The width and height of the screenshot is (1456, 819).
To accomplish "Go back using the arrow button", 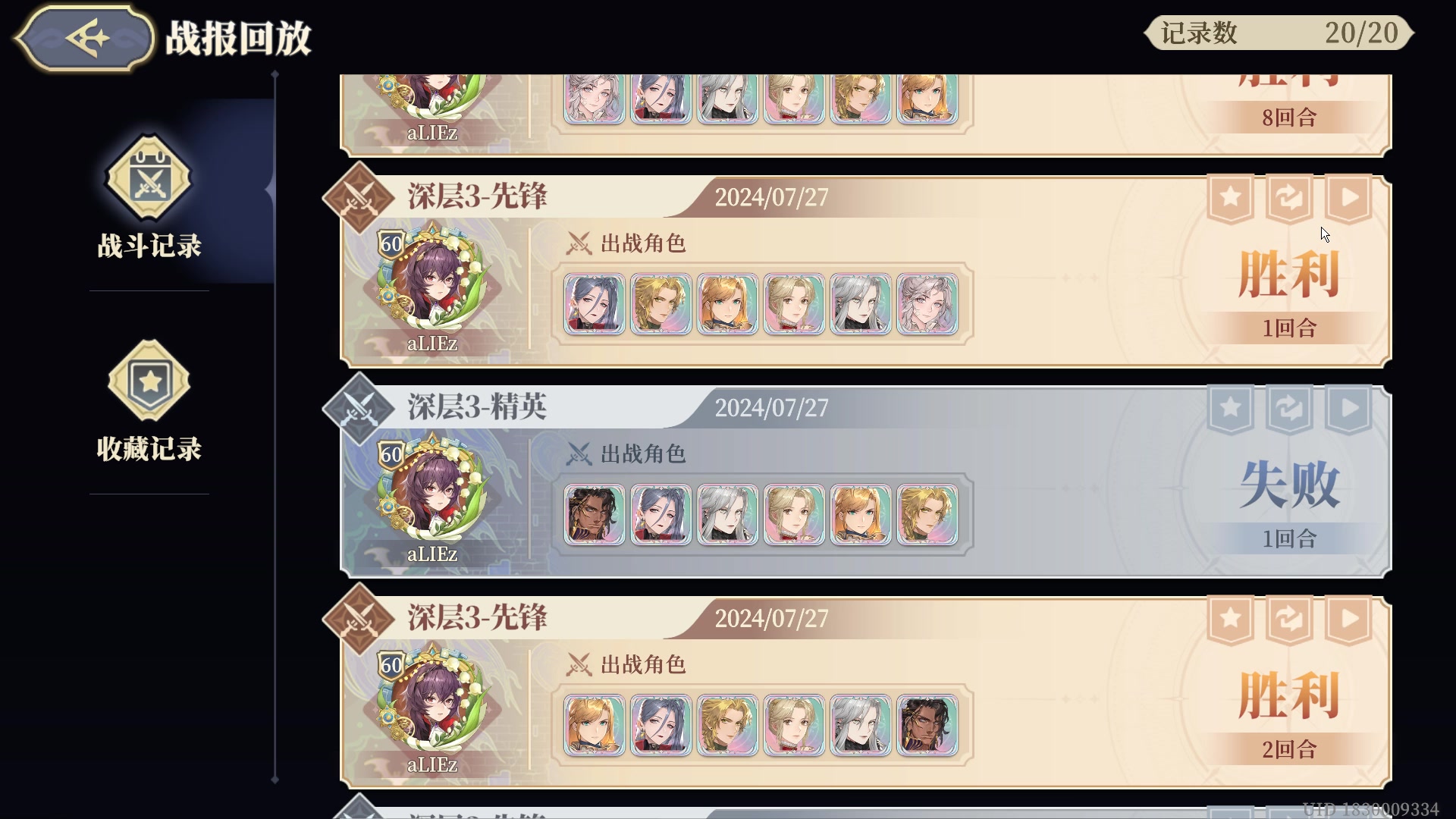I will pos(84,38).
